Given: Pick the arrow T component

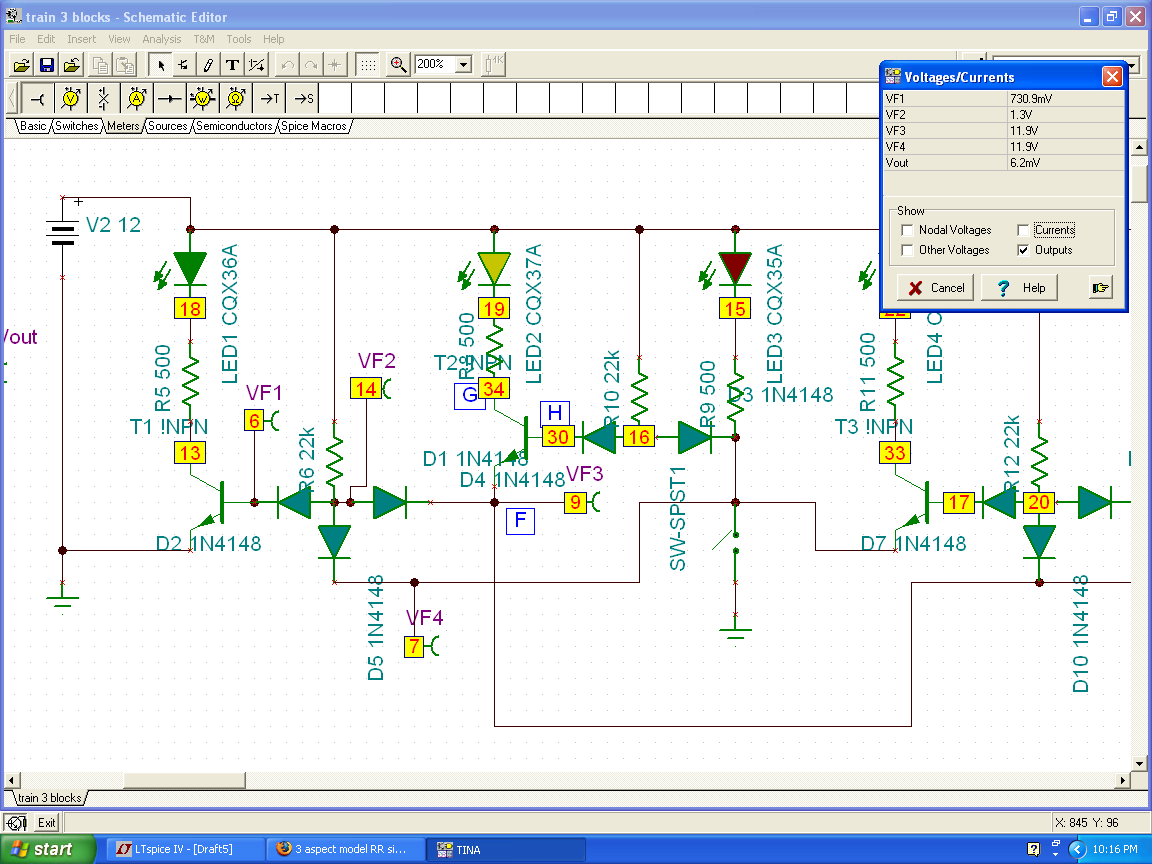Looking at the screenshot, I should pyautogui.click(x=269, y=98).
